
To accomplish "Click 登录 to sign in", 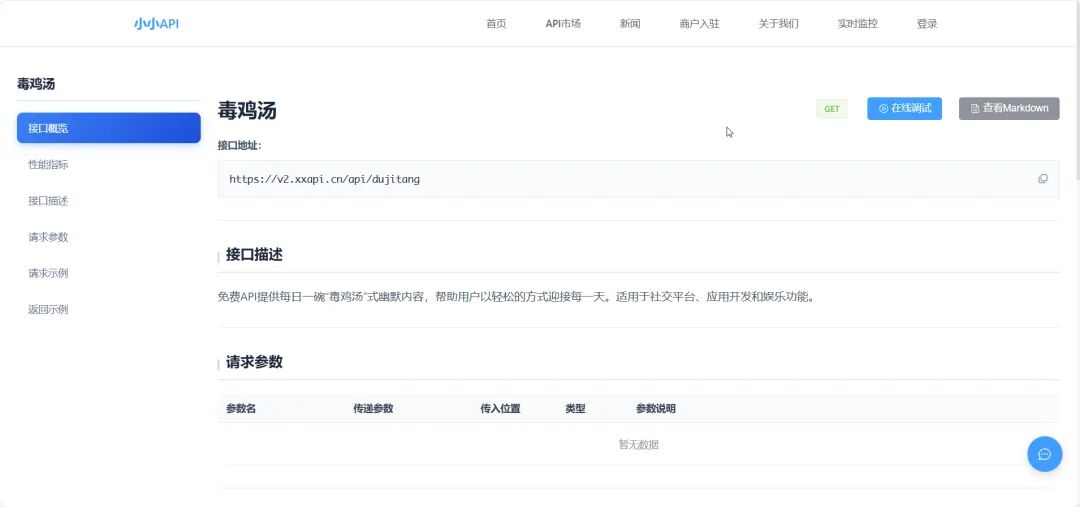I will 926,23.
